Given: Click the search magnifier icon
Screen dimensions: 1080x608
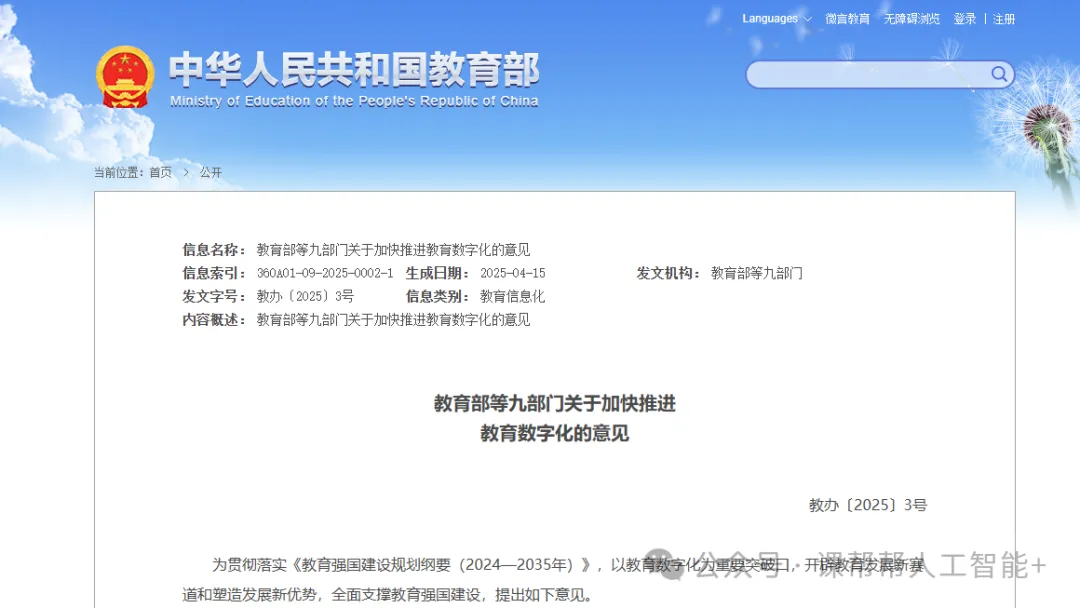Looking at the screenshot, I should [999, 74].
